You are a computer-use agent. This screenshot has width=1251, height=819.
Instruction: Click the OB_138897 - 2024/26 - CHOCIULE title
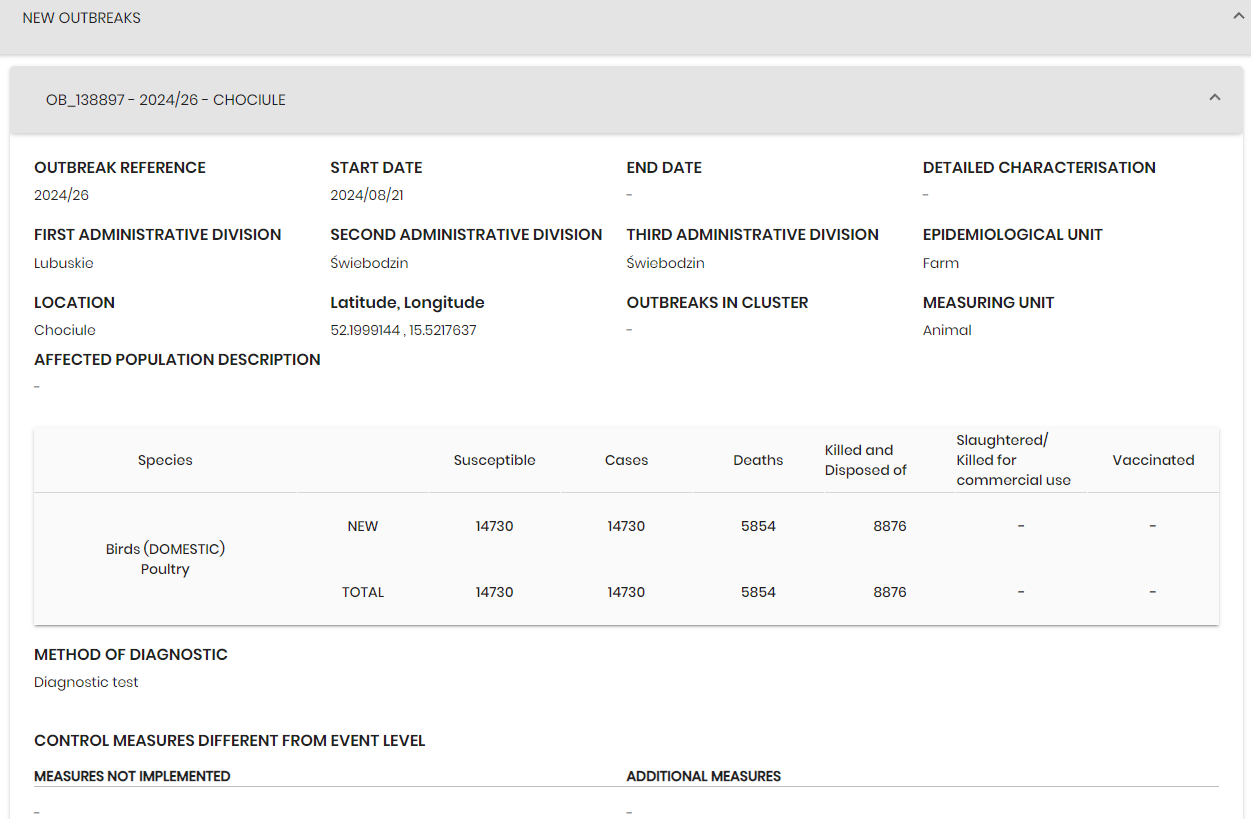pos(166,100)
